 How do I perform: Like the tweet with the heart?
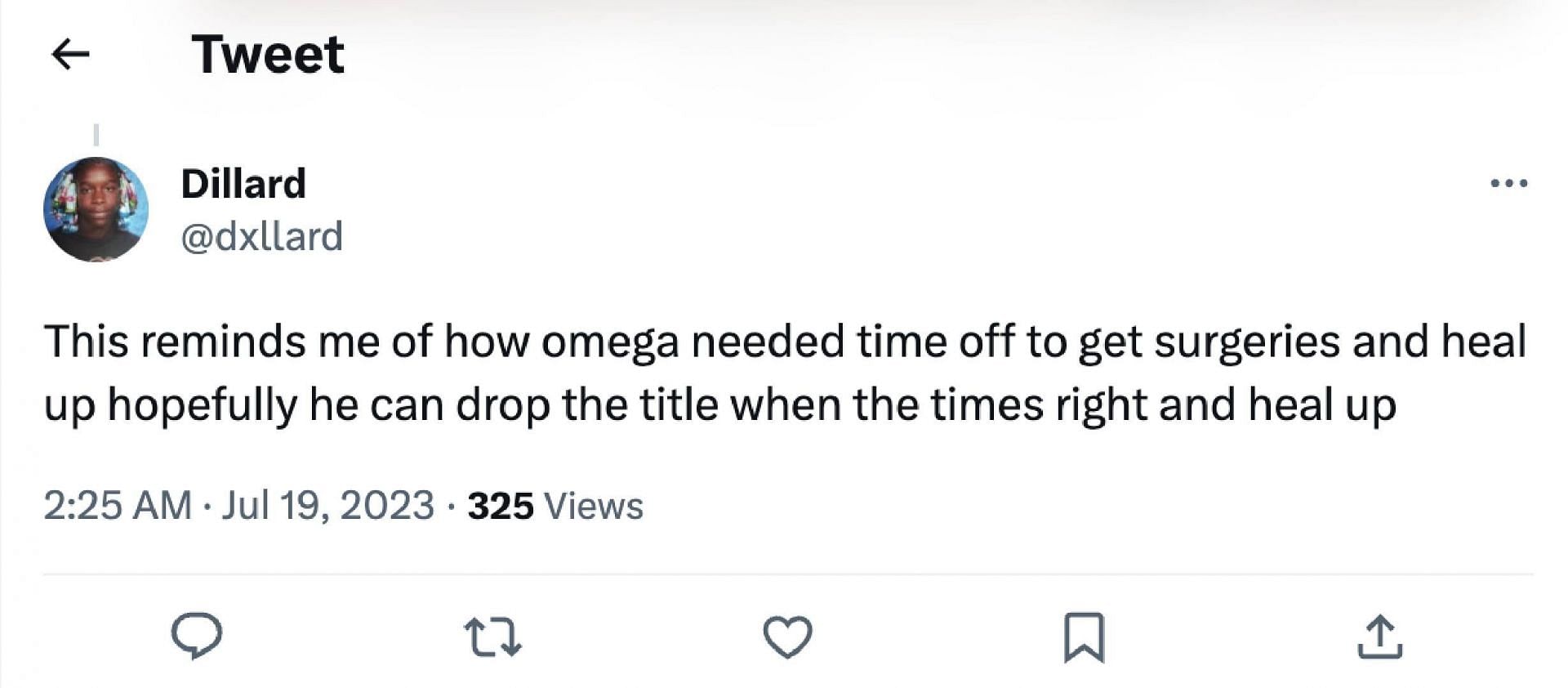[788, 637]
